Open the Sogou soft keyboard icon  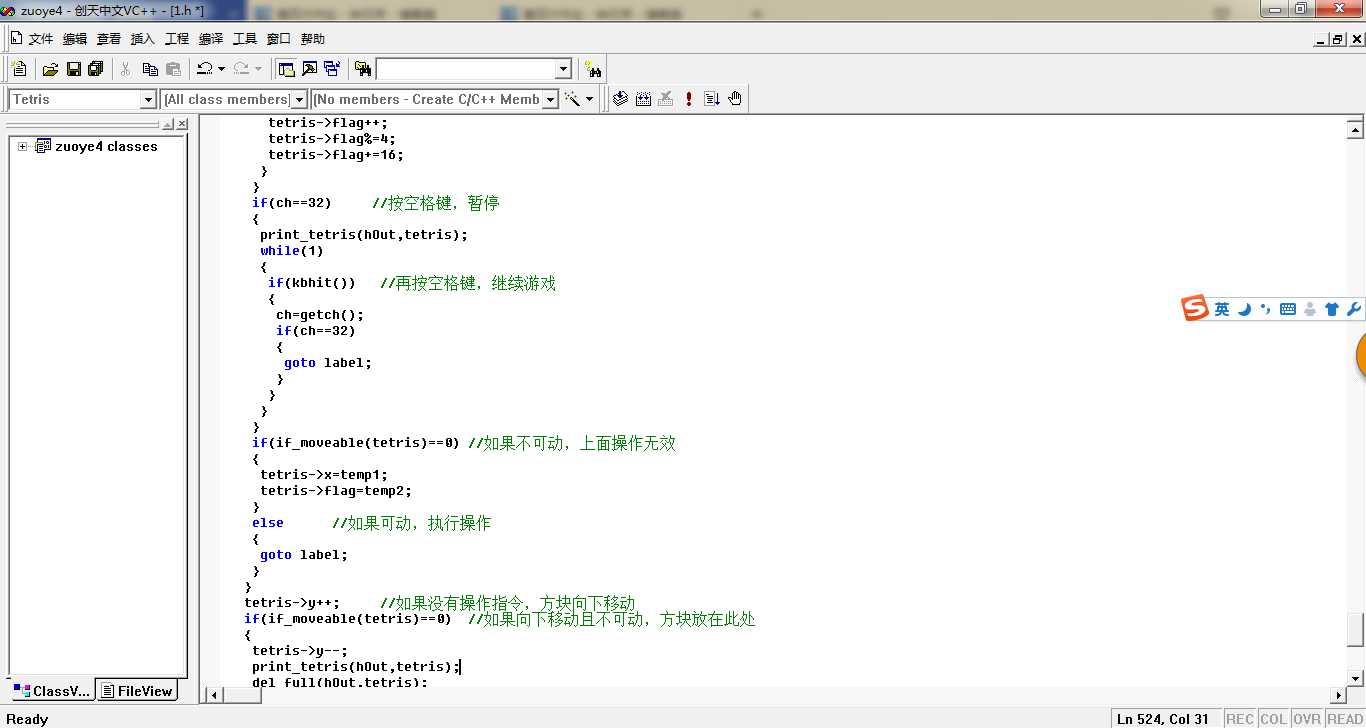click(x=1287, y=310)
